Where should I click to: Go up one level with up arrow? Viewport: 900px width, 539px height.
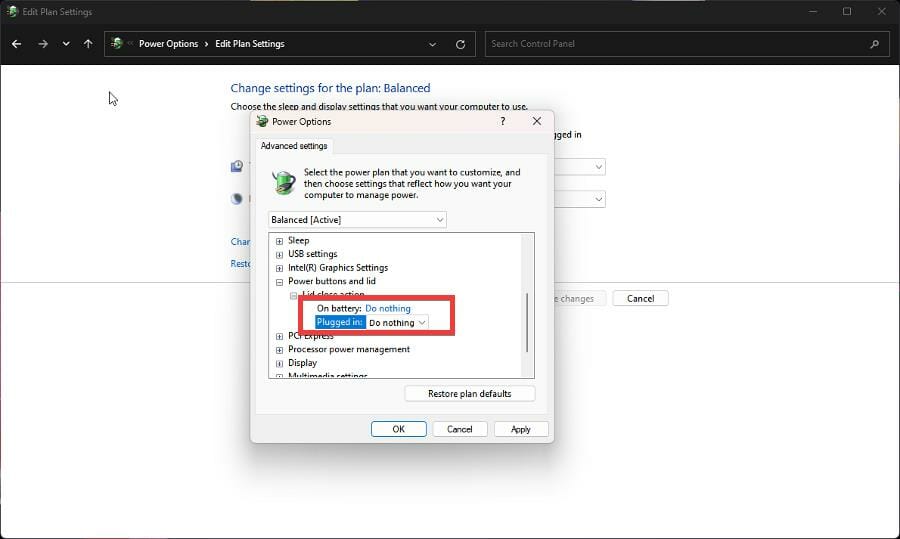tap(88, 44)
